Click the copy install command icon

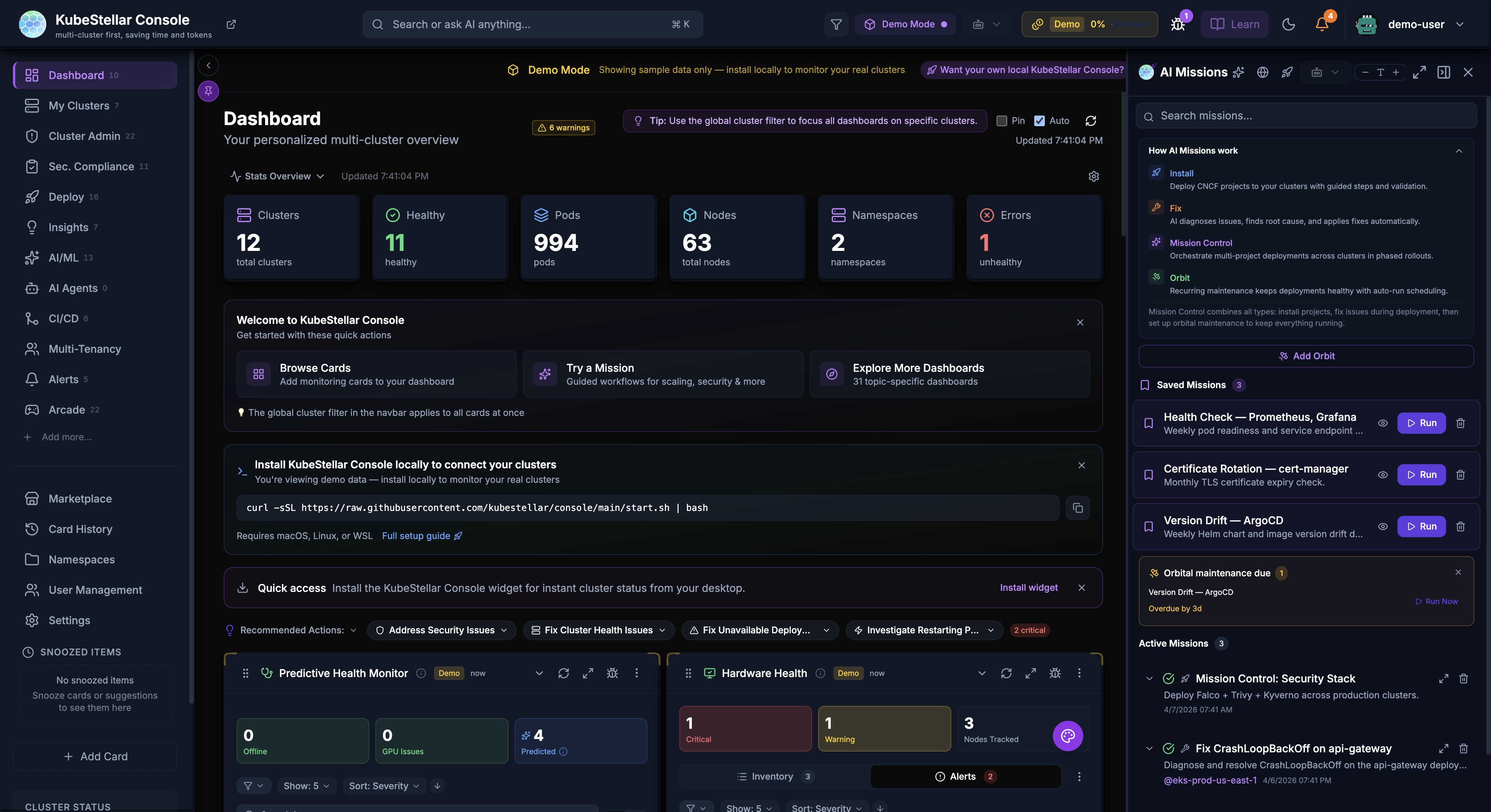[x=1077, y=508]
